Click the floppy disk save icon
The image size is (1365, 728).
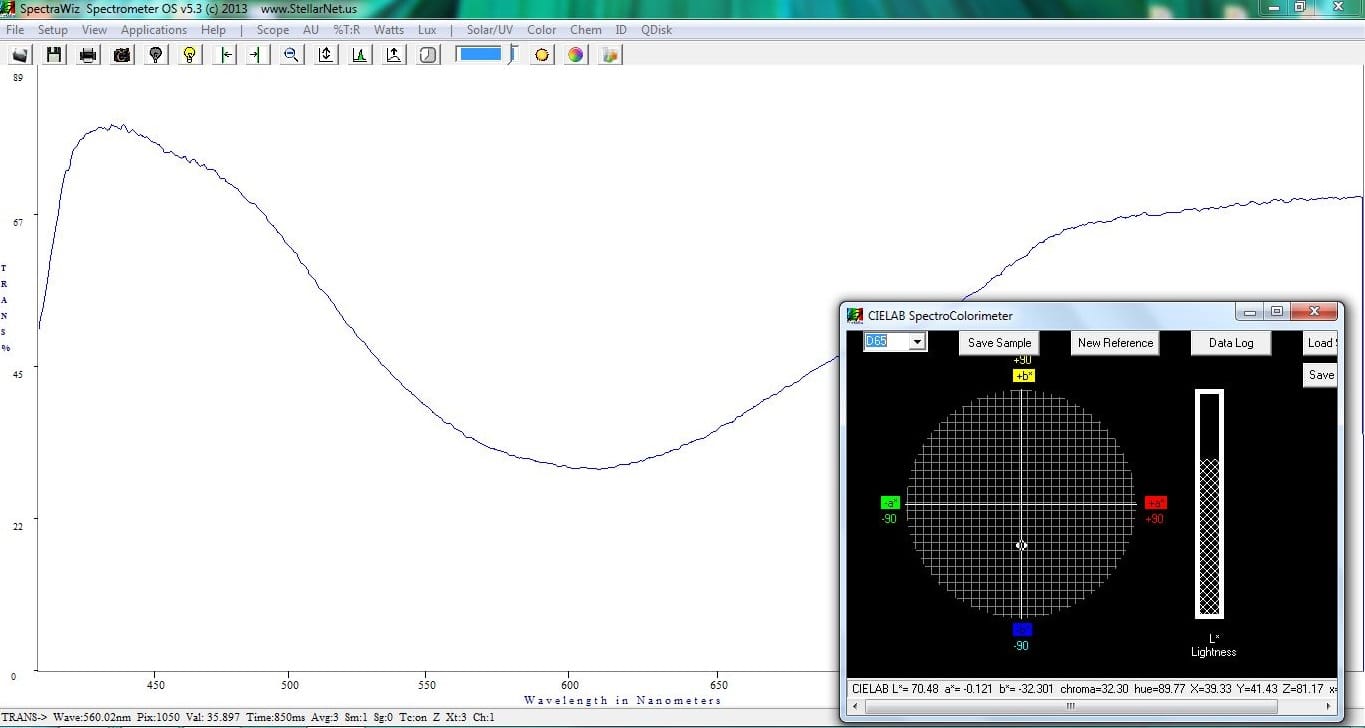point(54,55)
